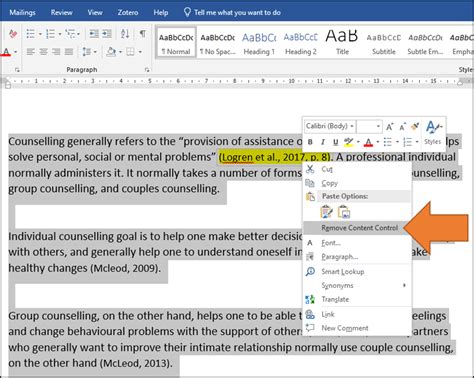Click the Shading paint bucket icon

(111, 52)
